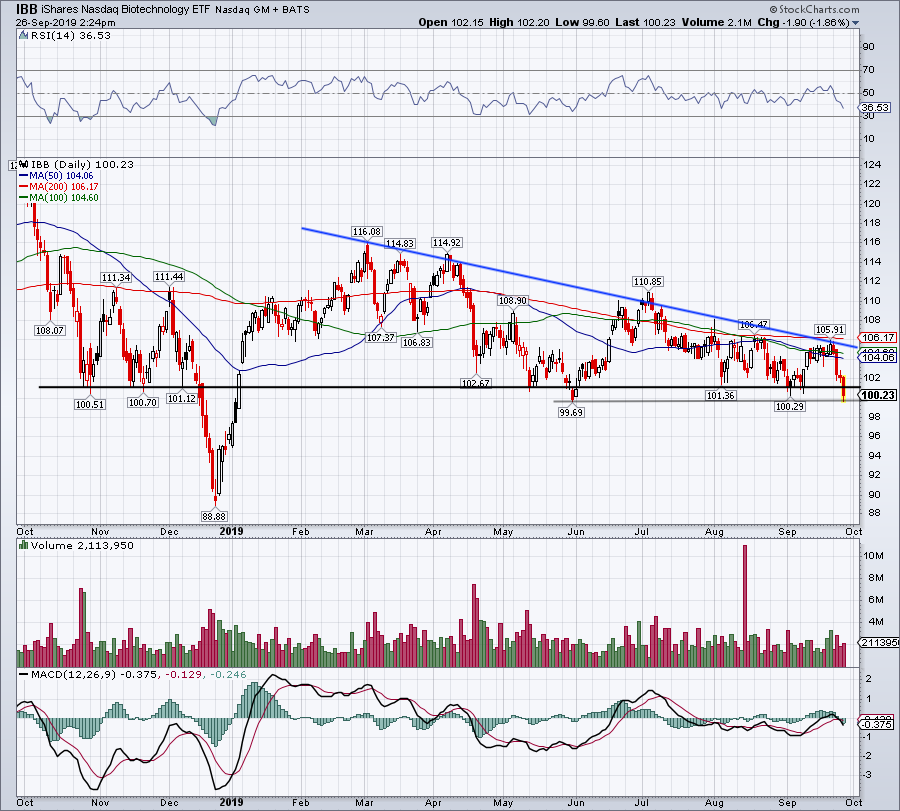Click the 116.08 peak price label
This screenshot has width=900, height=811.
coord(367,231)
